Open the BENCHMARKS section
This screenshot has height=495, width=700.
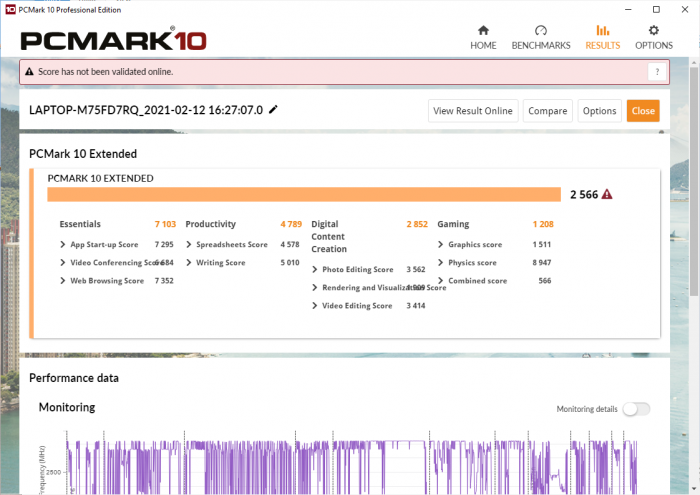click(541, 37)
